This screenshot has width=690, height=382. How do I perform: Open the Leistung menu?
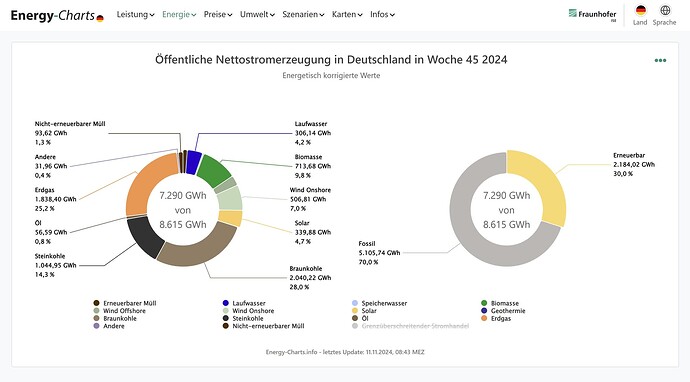tap(136, 15)
